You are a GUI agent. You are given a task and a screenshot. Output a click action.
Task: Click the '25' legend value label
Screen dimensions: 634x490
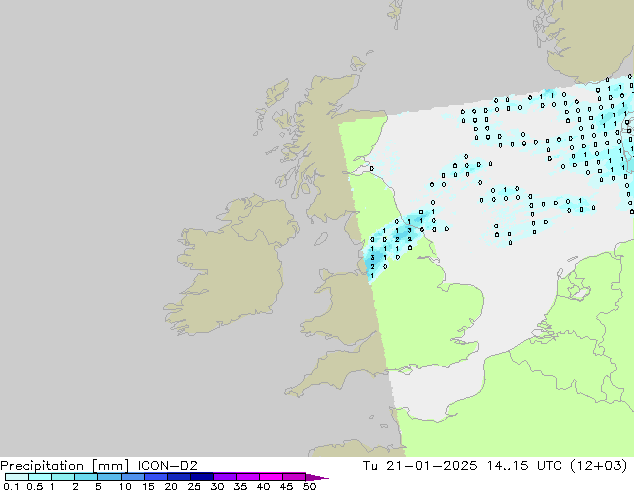tap(194, 486)
